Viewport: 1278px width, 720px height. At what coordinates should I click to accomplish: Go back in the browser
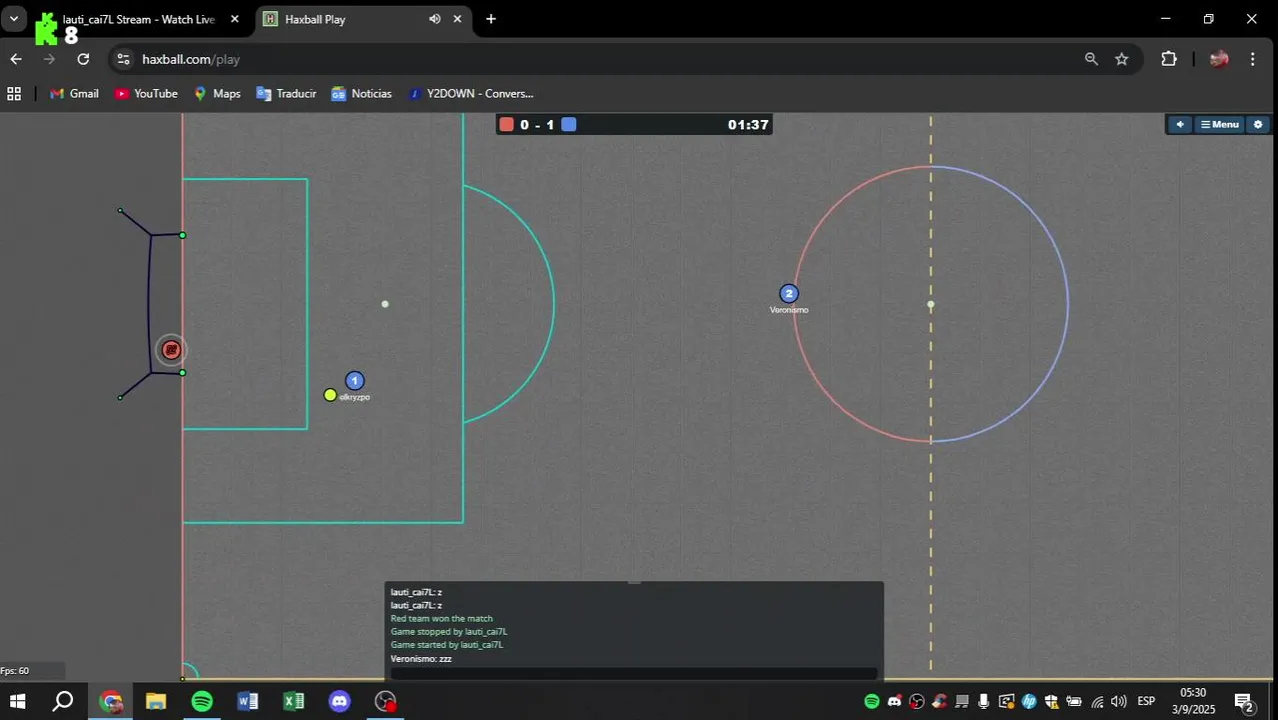[x=16, y=59]
